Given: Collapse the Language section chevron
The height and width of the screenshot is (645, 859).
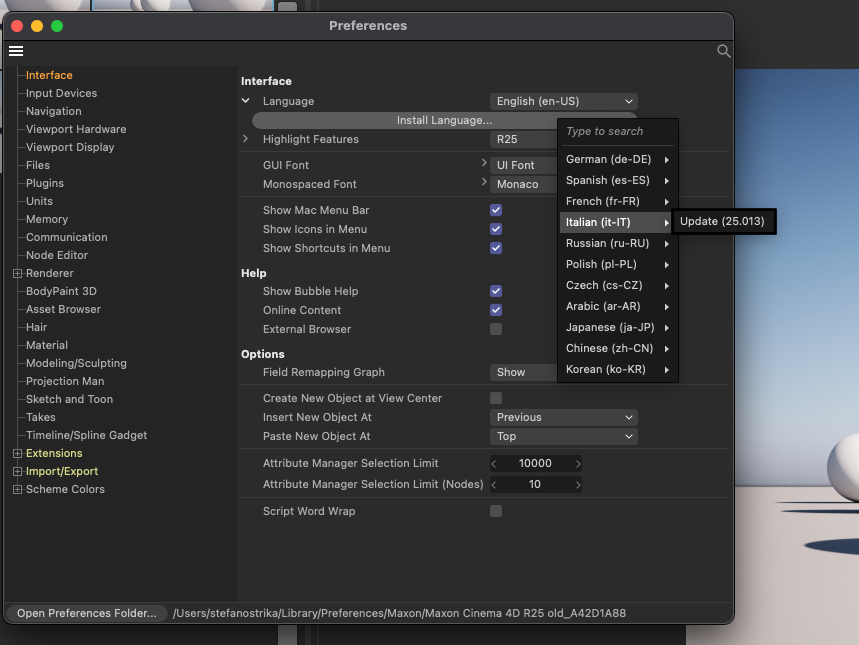Looking at the screenshot, I should click(x=246, y=101).
